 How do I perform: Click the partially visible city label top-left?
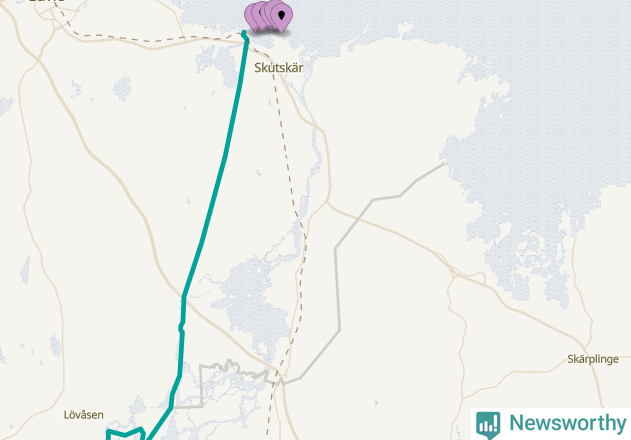click(x=45, y=1)
